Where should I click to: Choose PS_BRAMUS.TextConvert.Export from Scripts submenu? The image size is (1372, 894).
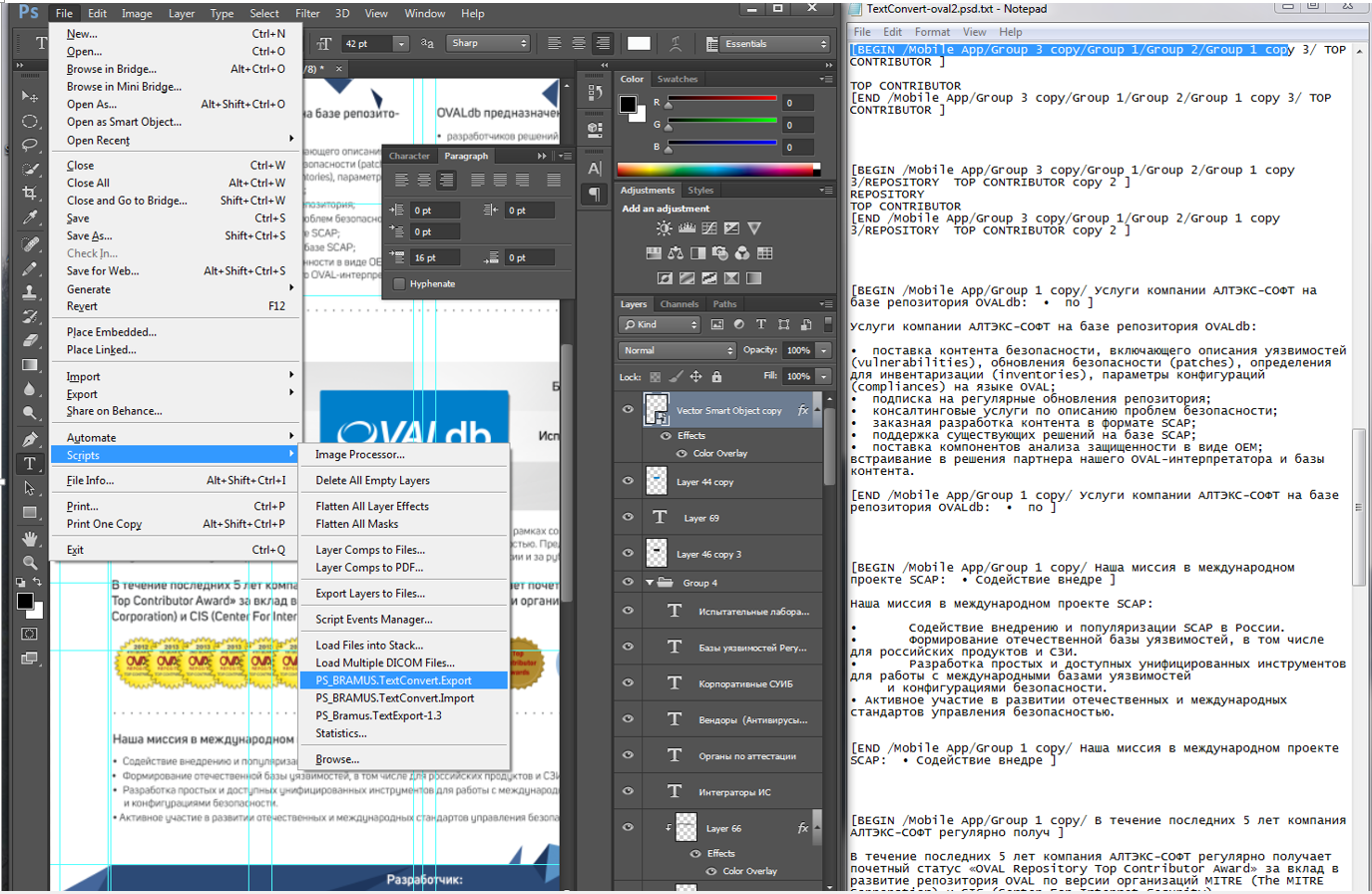[404, 680]
